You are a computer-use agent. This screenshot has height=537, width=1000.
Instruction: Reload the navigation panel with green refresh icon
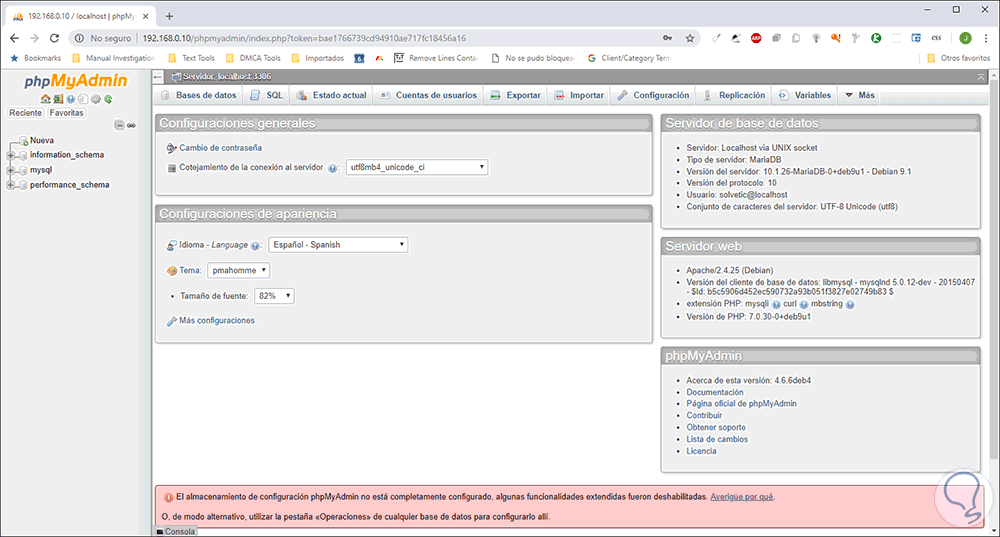[108, 99]
